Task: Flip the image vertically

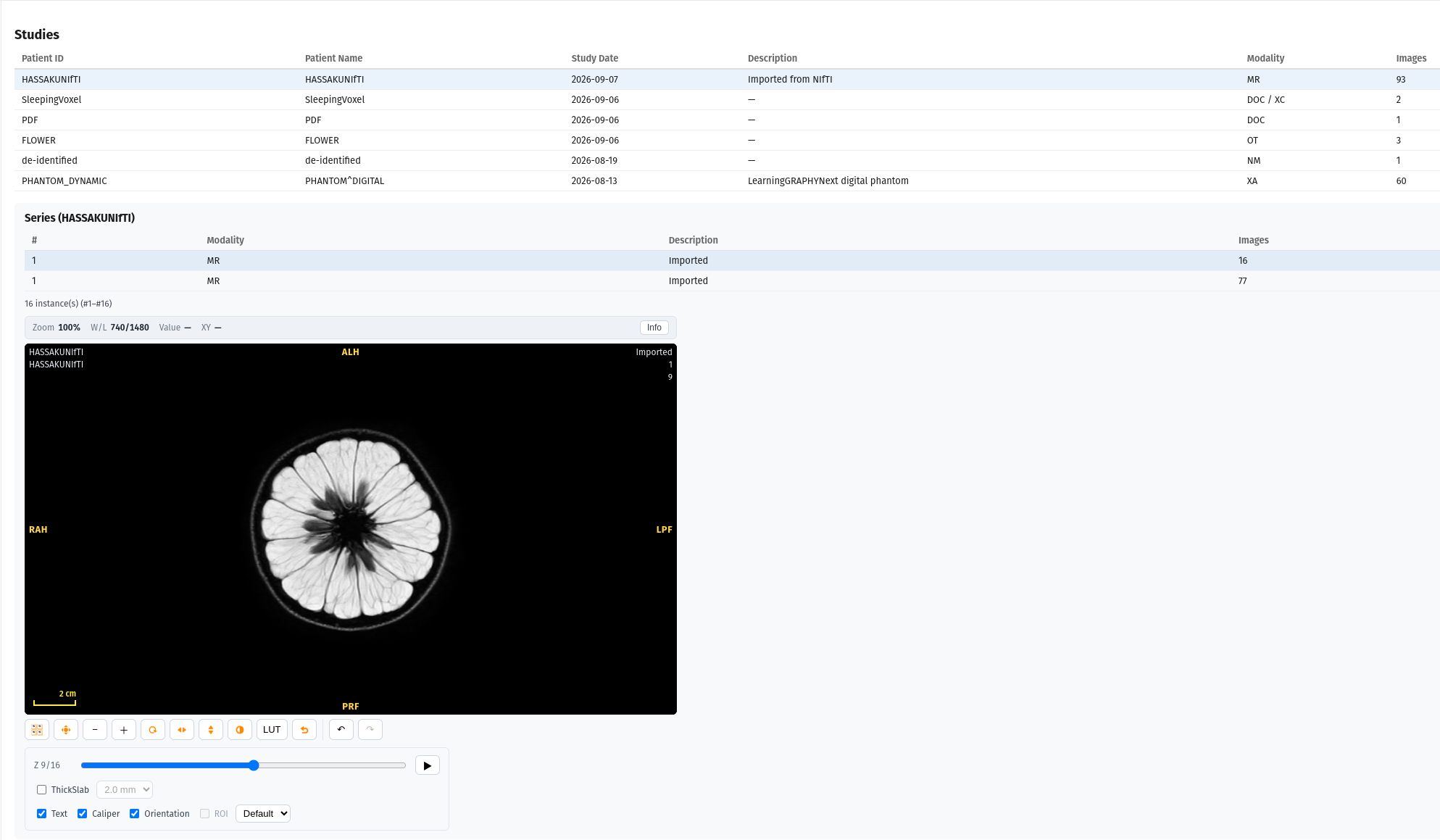Action: pyautogui.click(x=211, y=730)
